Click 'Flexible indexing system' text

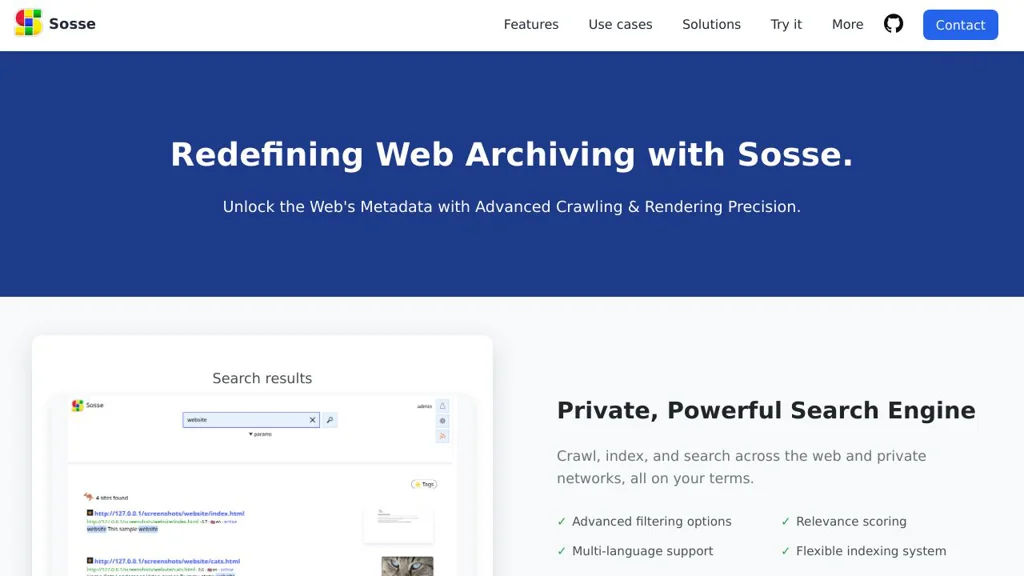871,551
